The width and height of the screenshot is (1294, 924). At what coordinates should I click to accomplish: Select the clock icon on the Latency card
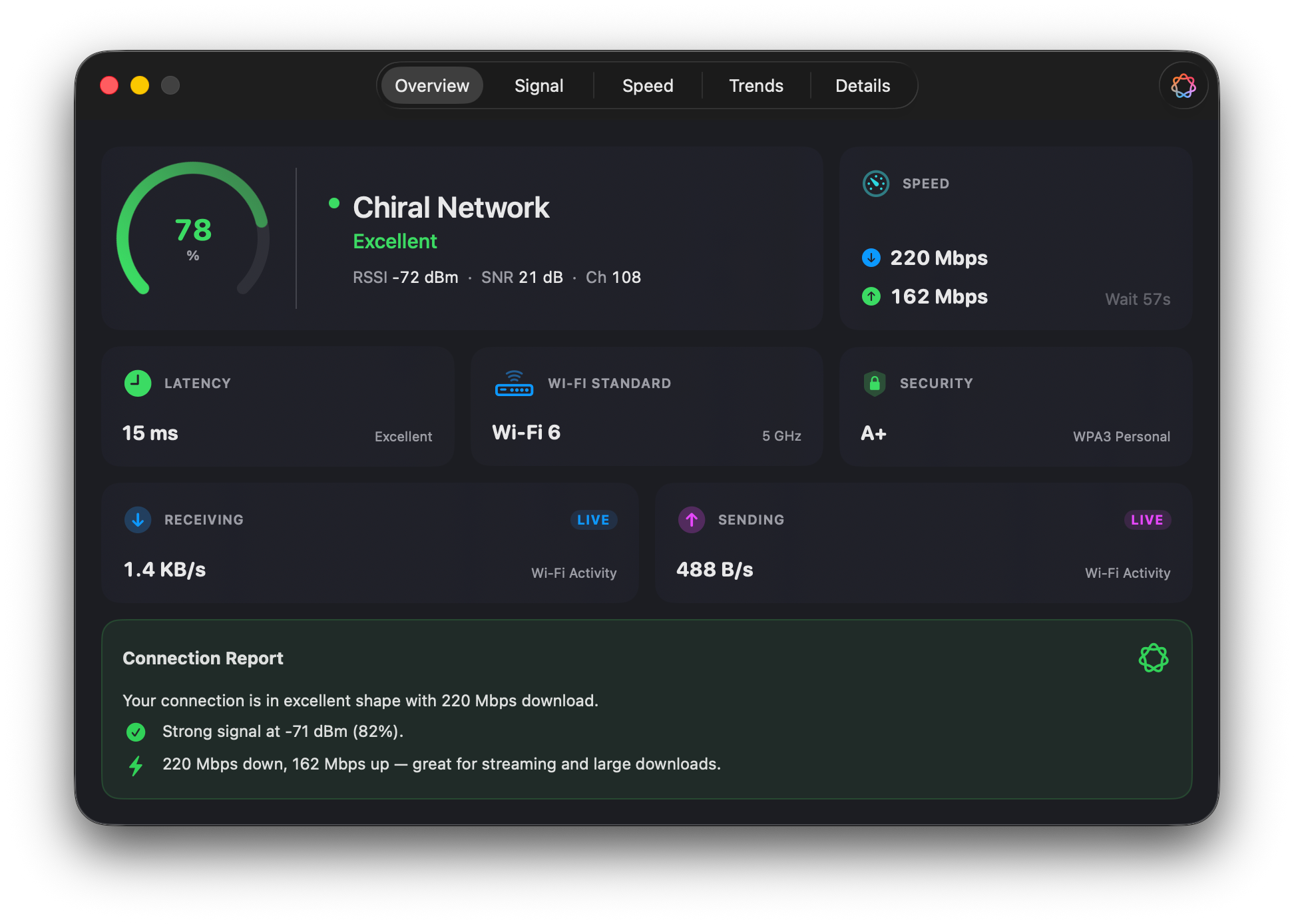click(x=138, y=383)
